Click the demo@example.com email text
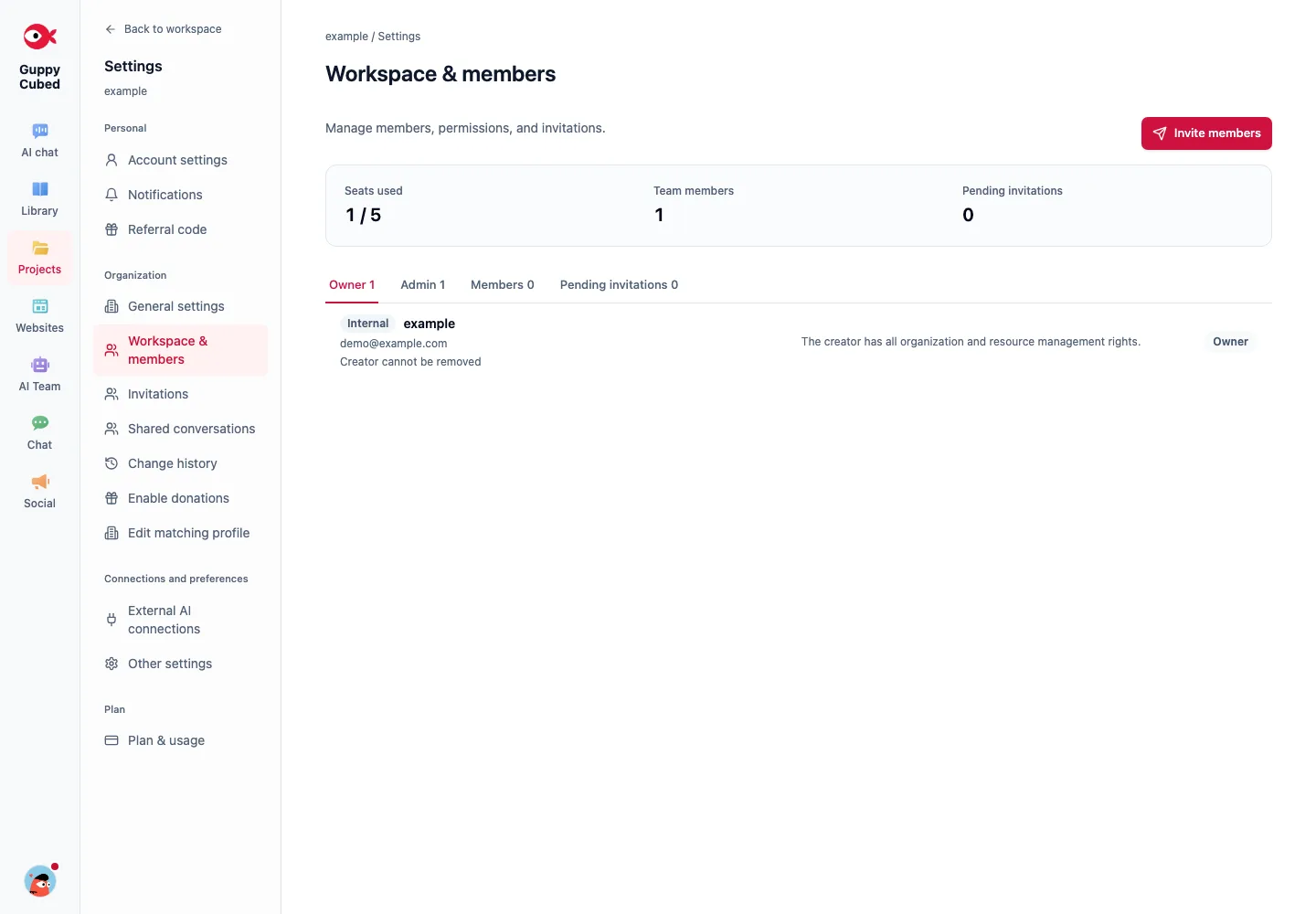The image size is (1316, 914). 394,344
